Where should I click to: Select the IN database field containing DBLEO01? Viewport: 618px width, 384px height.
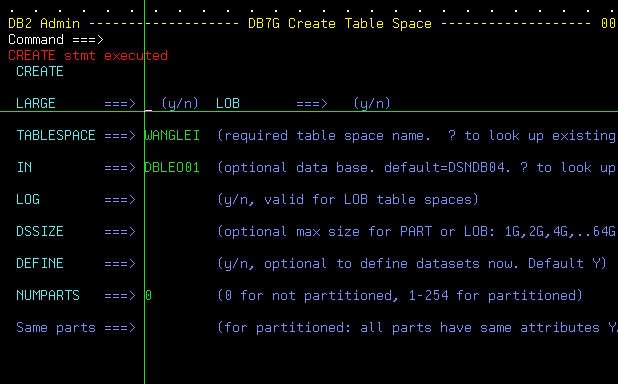click(x=172, y=168)
